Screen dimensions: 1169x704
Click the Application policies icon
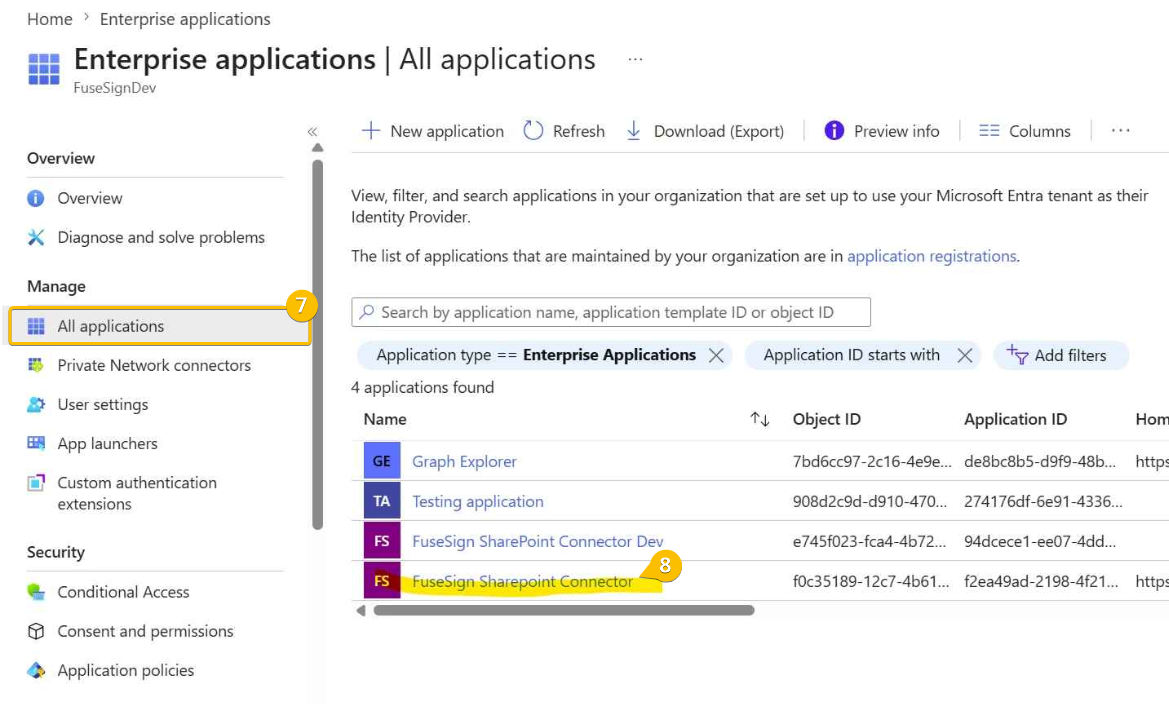click(36, 670)
